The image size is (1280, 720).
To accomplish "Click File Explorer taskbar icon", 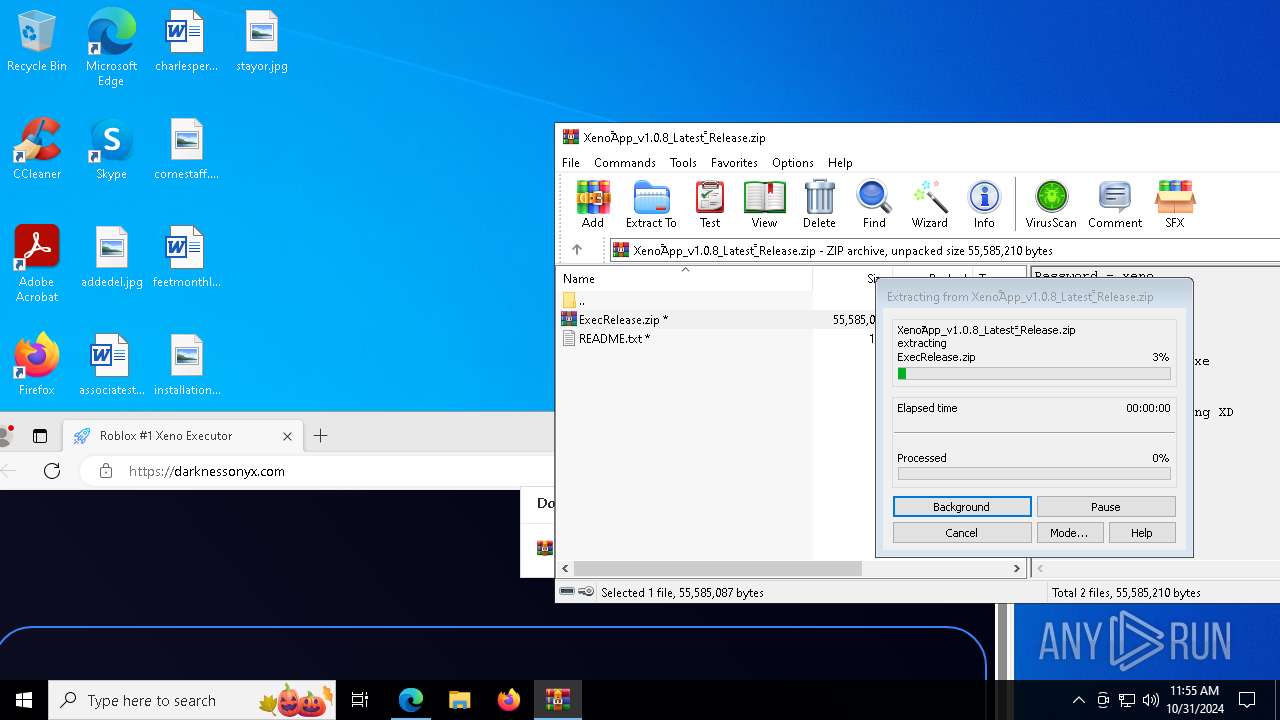I will pos(460,700).
